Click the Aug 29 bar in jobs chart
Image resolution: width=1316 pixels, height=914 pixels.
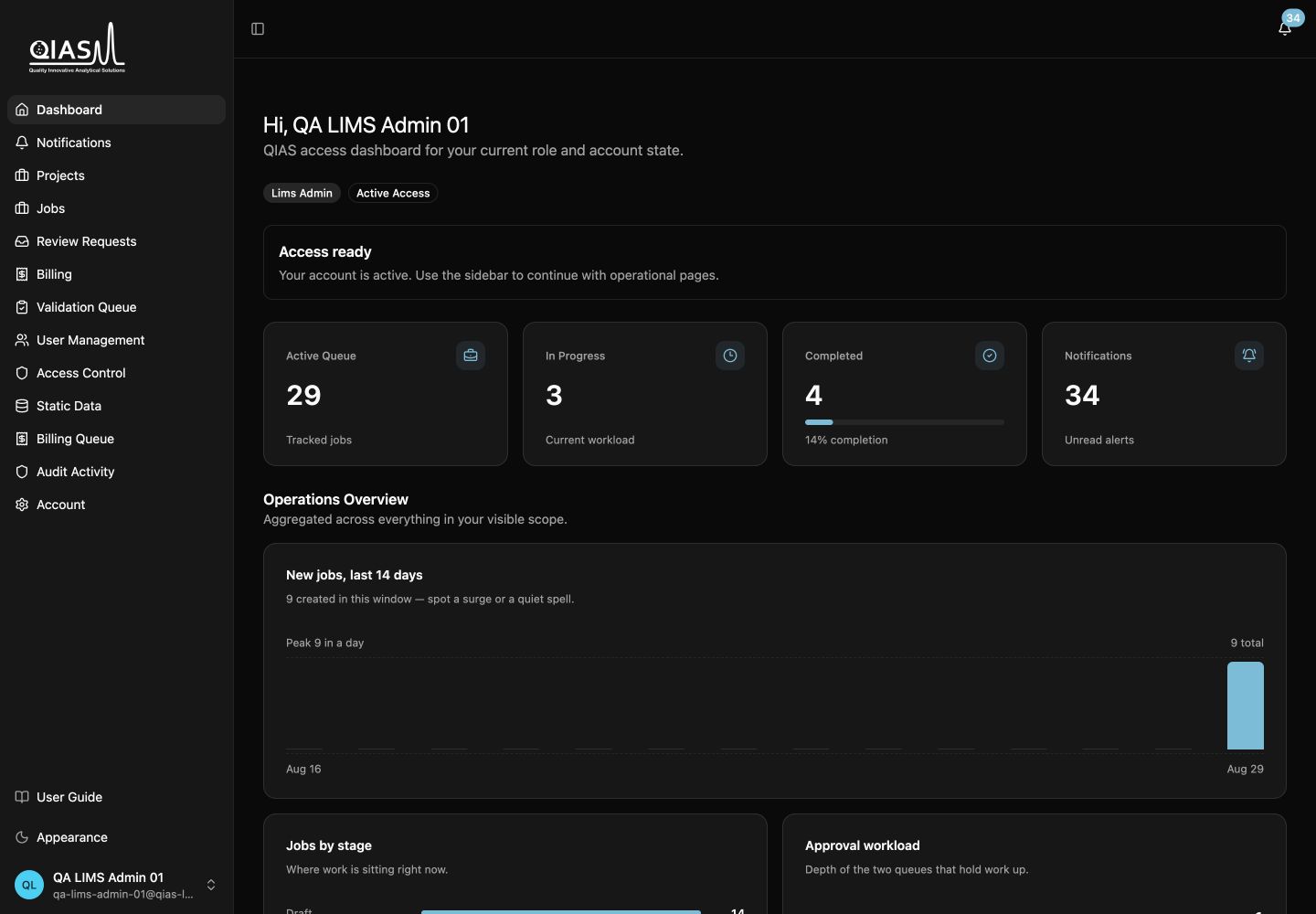pos(1245,706)
